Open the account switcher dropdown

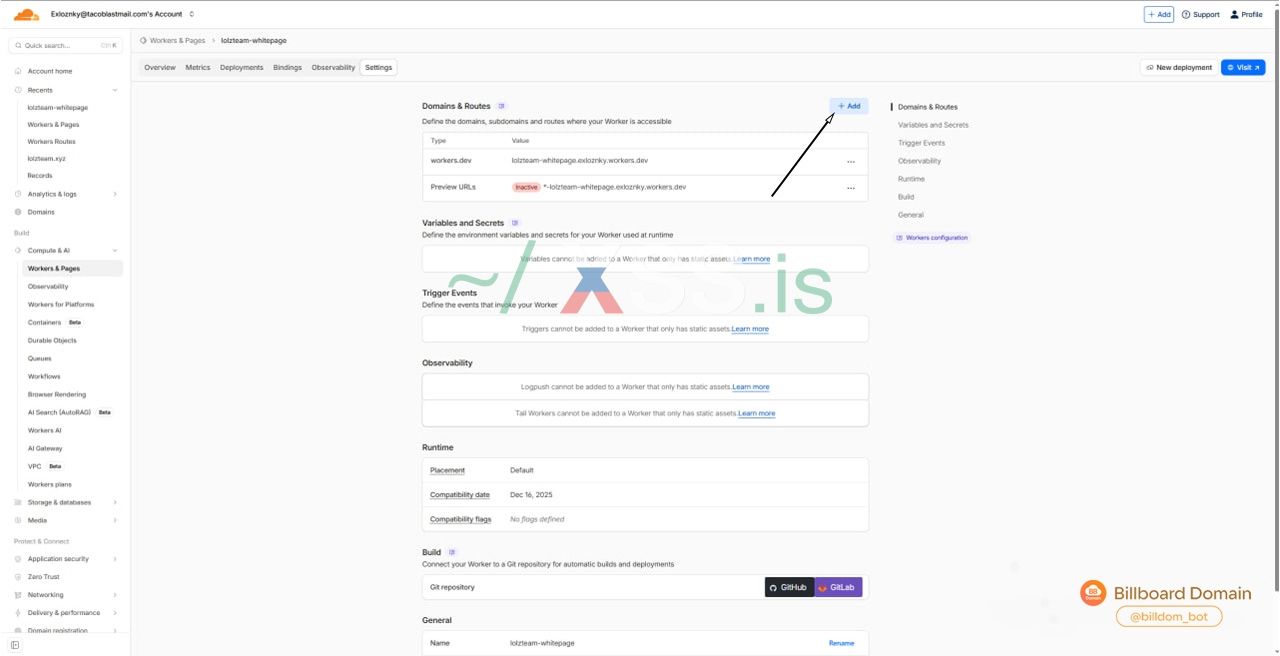pyautogui.click(x=191, y=14)
